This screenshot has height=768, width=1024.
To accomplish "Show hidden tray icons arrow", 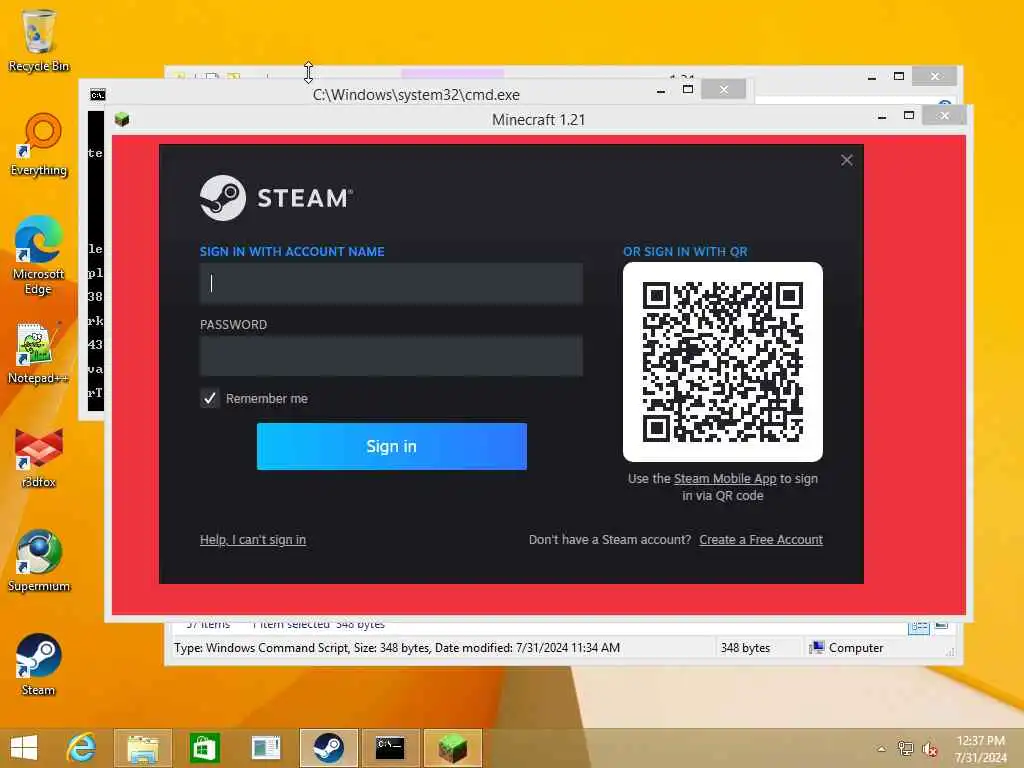I will click(x=881, y=749).
